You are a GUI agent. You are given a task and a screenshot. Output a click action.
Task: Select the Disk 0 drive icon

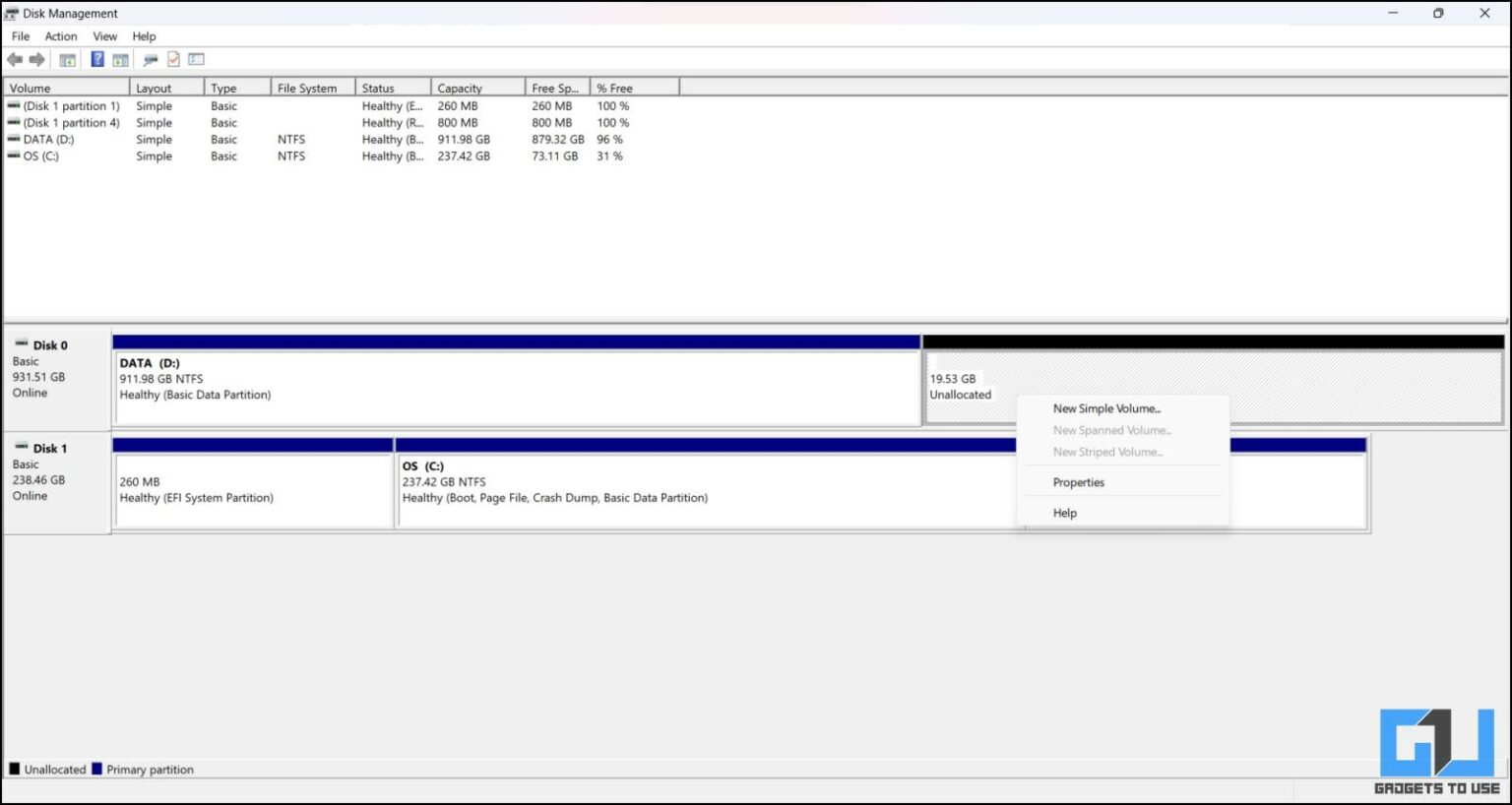pyautogui.click(x=22, y=344)
